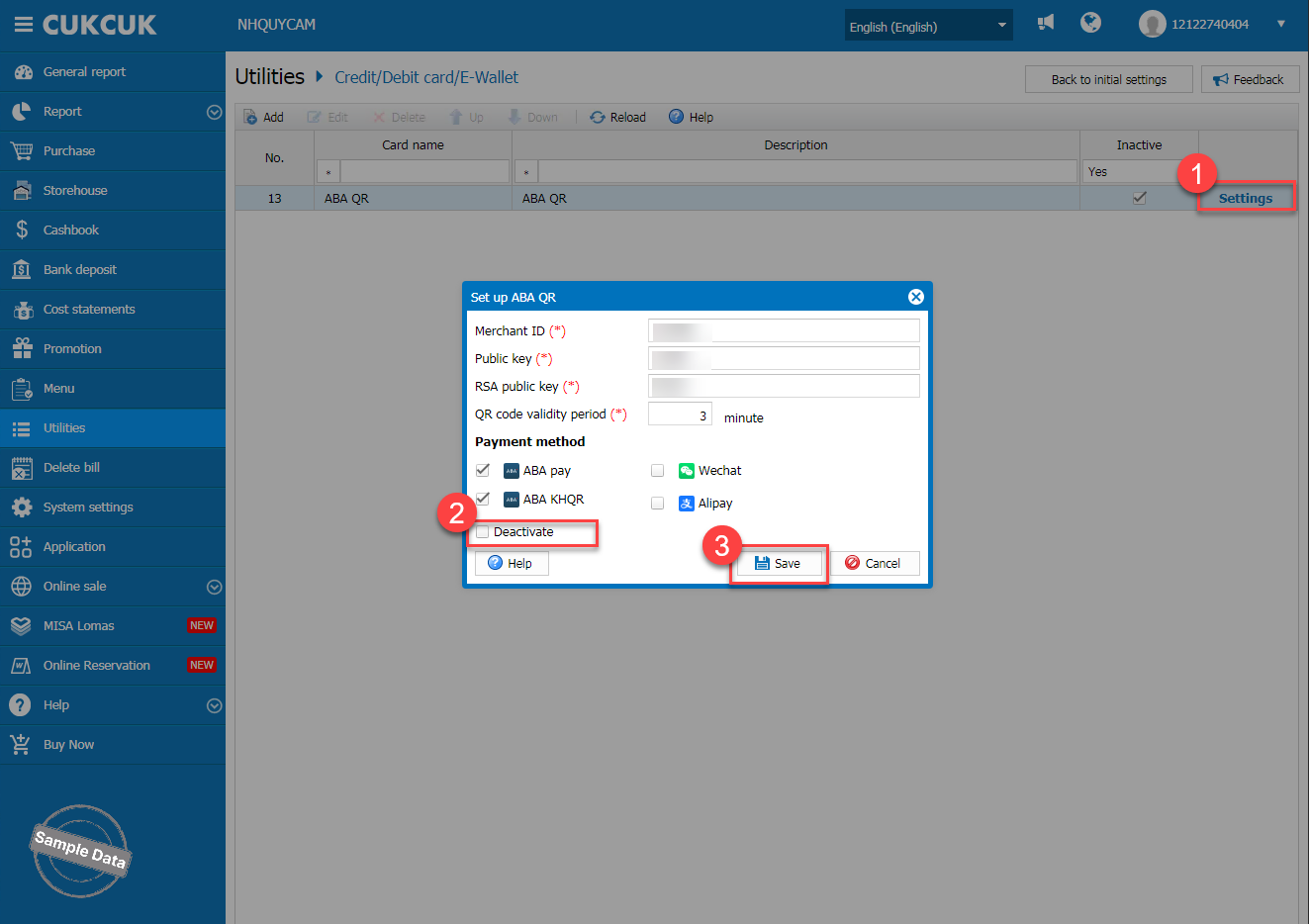Click the Delete bill icon
This screenshot has height=924, width=1309.
[x=21, y=468]
